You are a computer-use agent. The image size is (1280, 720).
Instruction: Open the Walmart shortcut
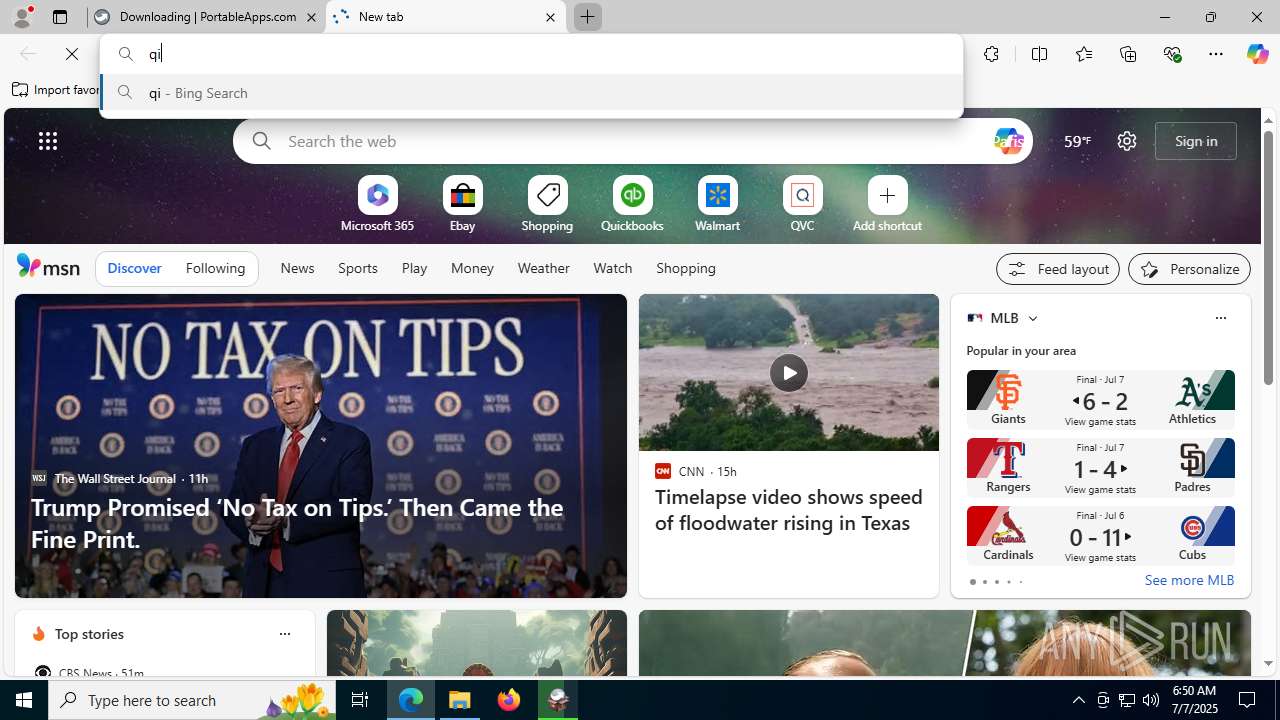click(717, 206)
